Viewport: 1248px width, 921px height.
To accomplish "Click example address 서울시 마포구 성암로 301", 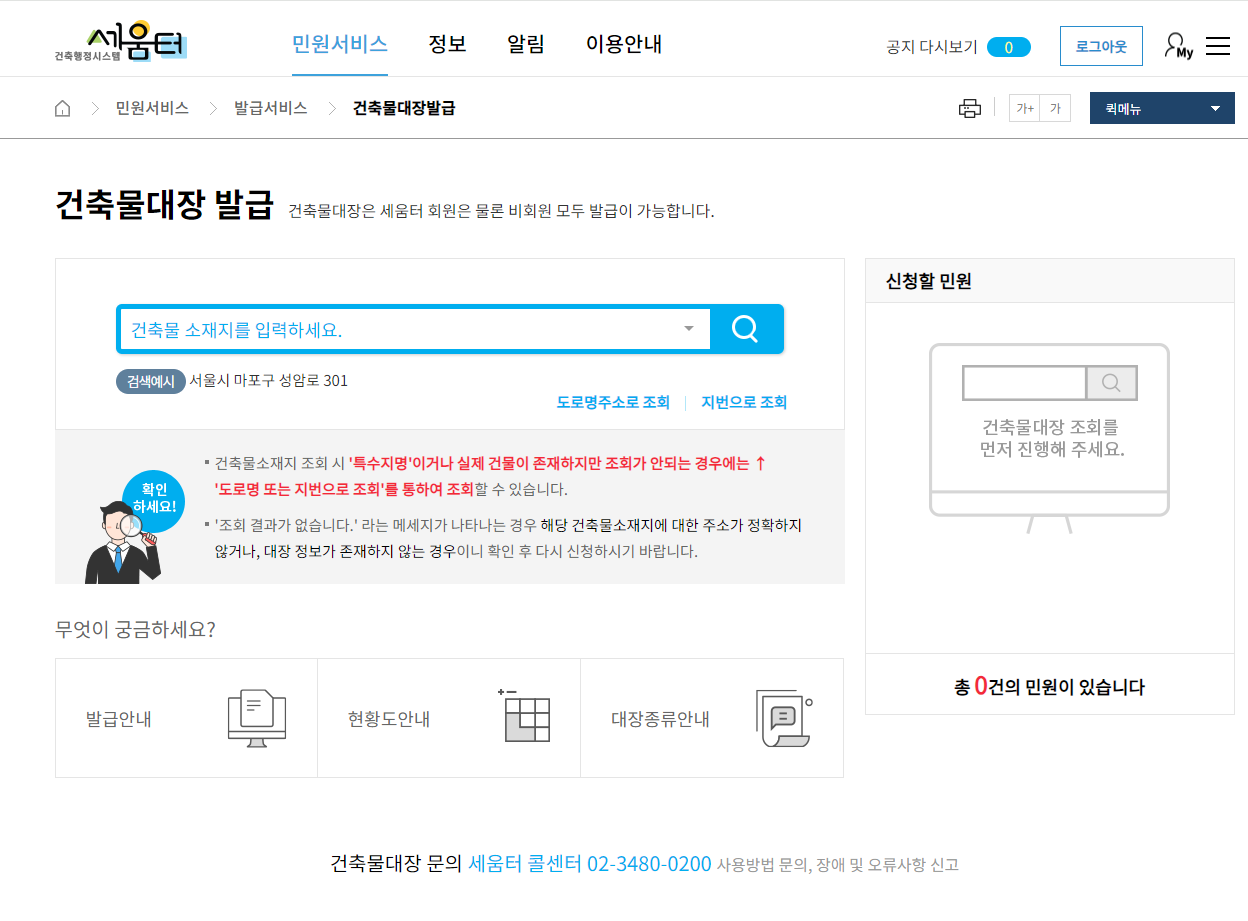I will click(x=269, y=380).
